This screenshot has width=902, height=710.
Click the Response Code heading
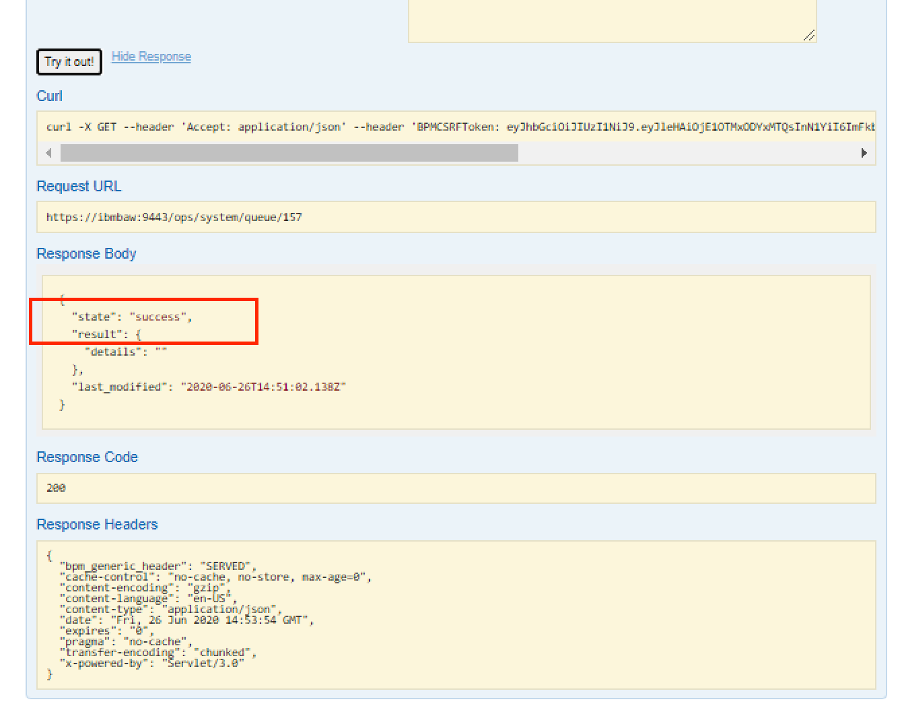(87, 457)
